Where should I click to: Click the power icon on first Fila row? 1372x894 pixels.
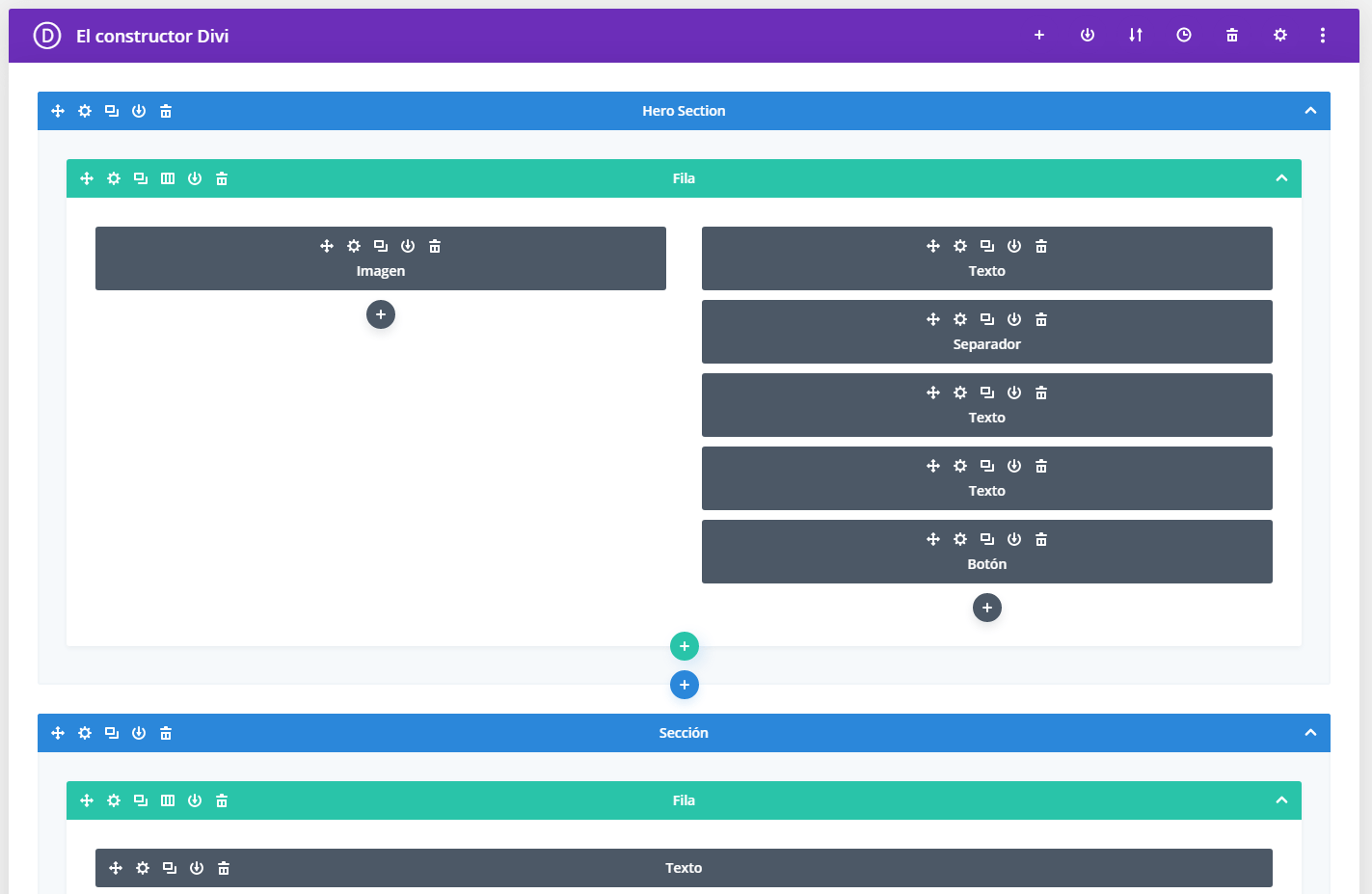click(x=195, y=178)
